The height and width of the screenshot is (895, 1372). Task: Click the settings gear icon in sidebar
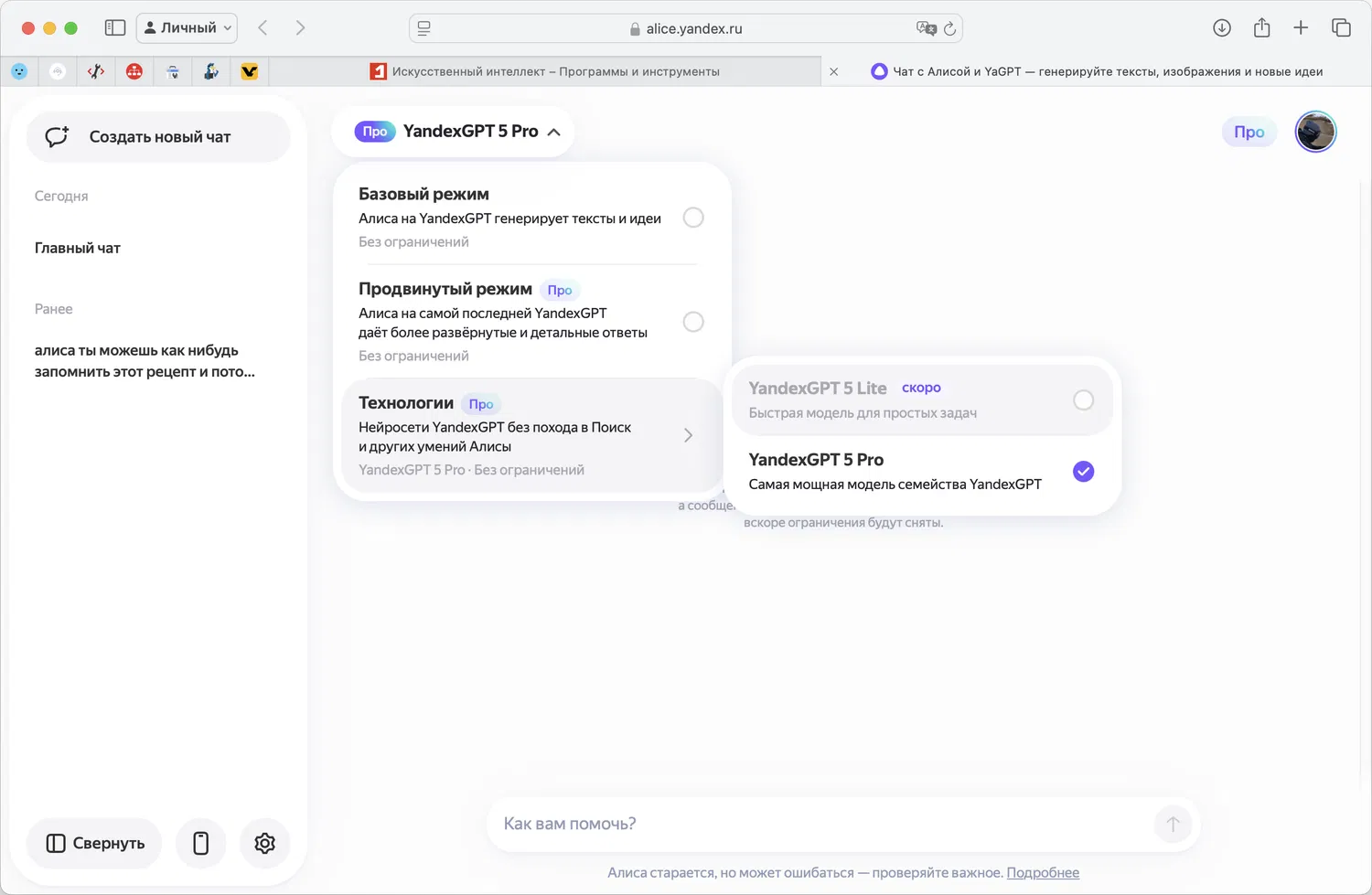click(x=264, y=843)
